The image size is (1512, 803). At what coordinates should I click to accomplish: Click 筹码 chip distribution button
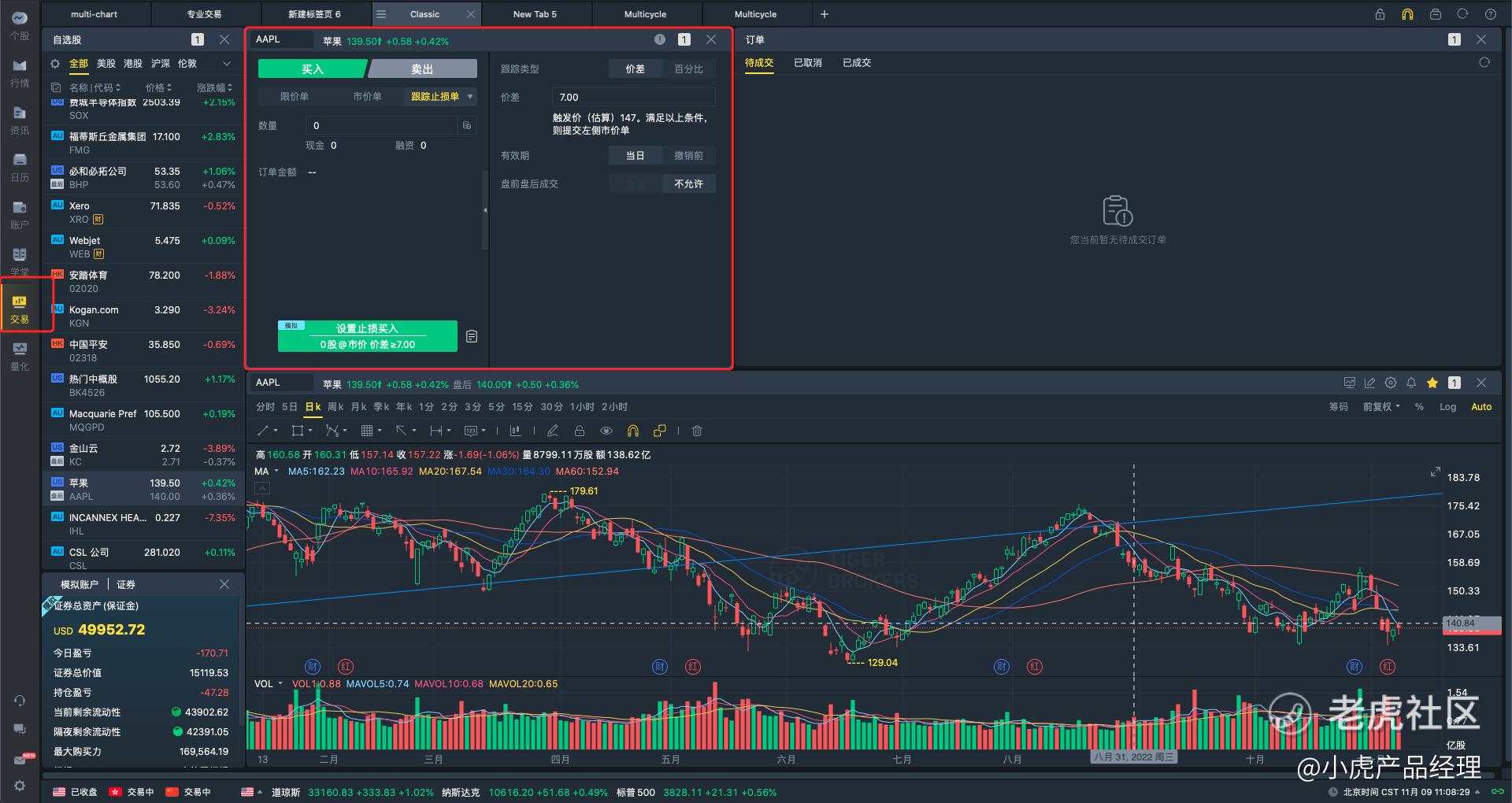(x=1339, y=407)
